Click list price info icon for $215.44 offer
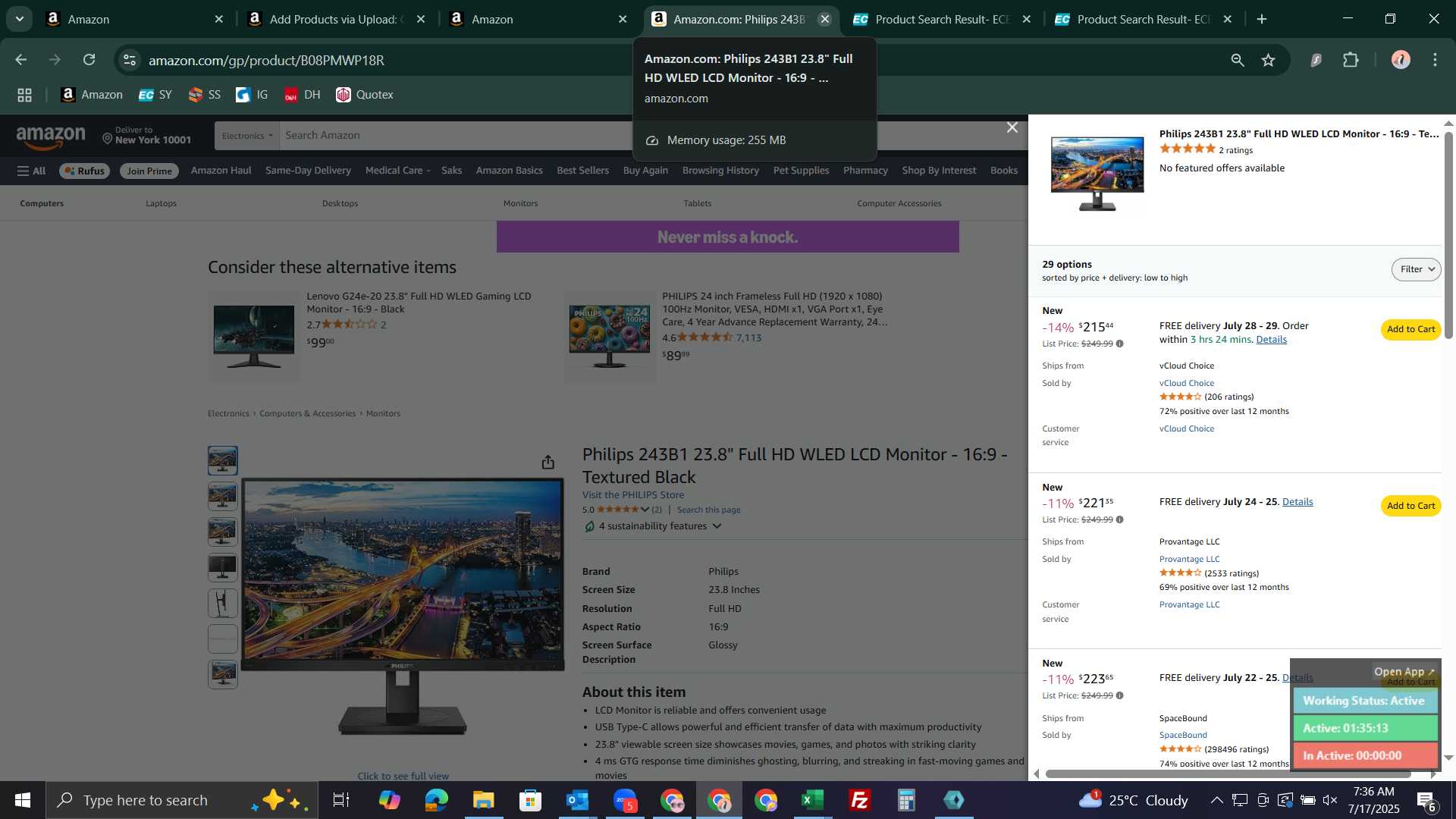 click(x=1120, y=344)
